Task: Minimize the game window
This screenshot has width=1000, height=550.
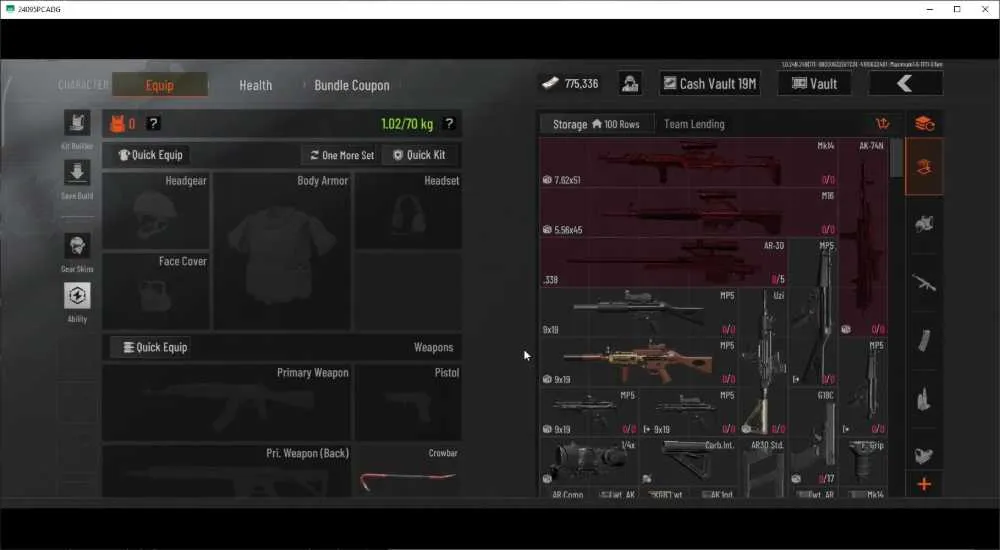Action: coord(930,9)
